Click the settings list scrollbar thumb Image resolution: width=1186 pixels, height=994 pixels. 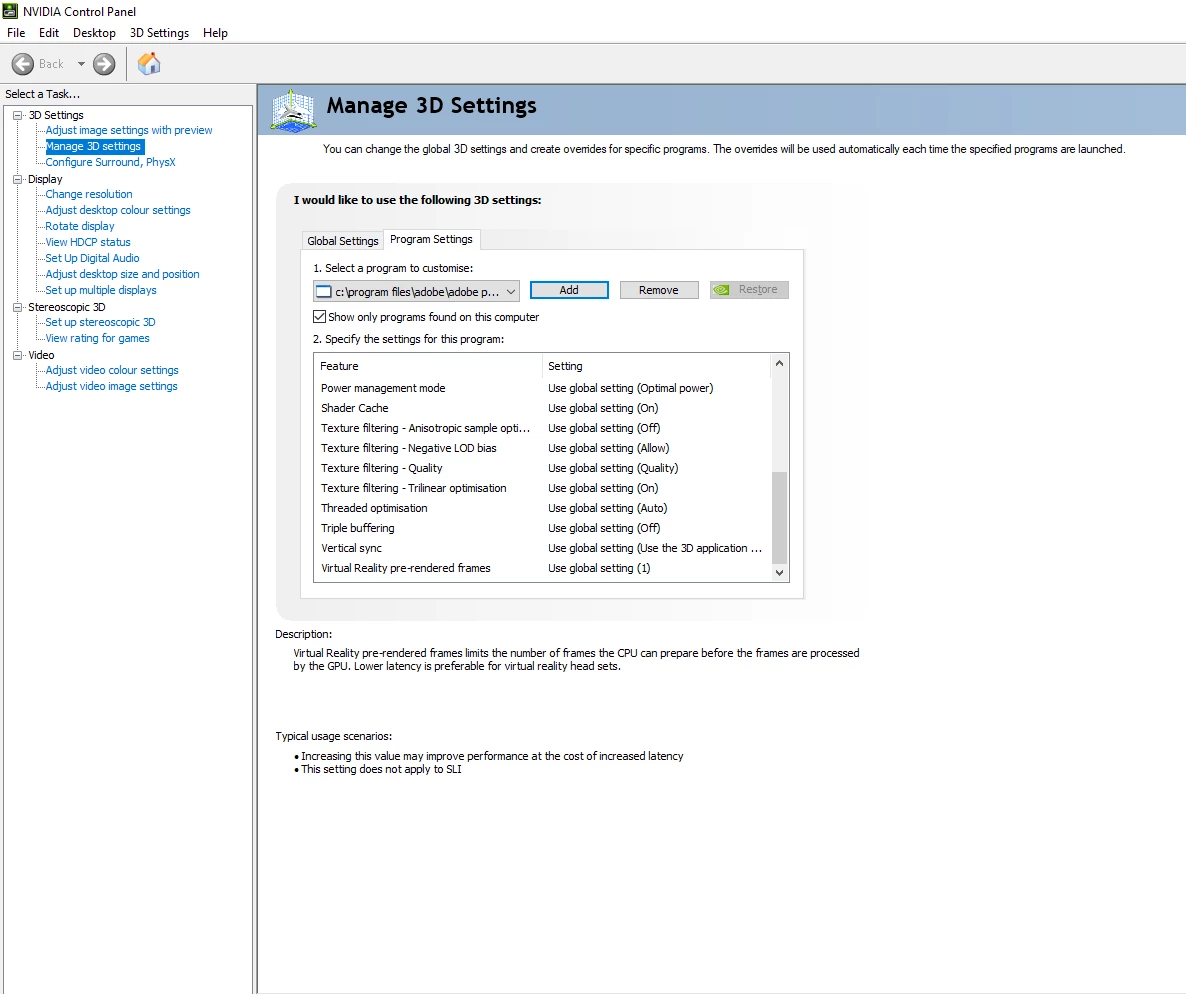coord(780,517)
